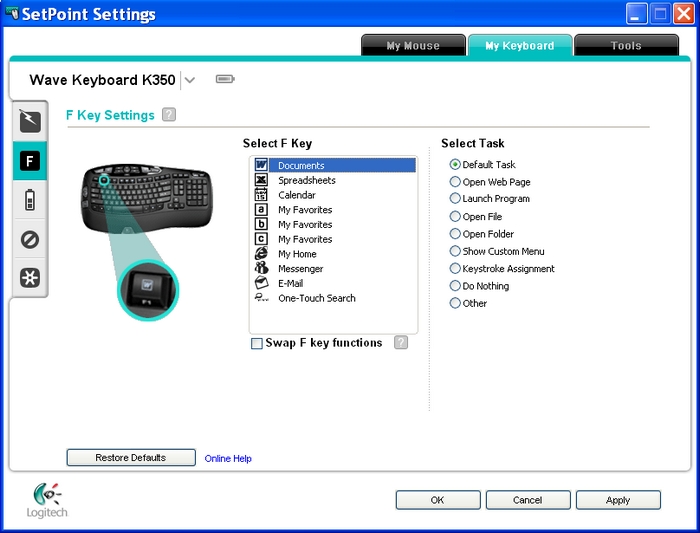Click the zoomed F key preview circle
Screen dimensions: 700x533
click(x=148, y=290)
